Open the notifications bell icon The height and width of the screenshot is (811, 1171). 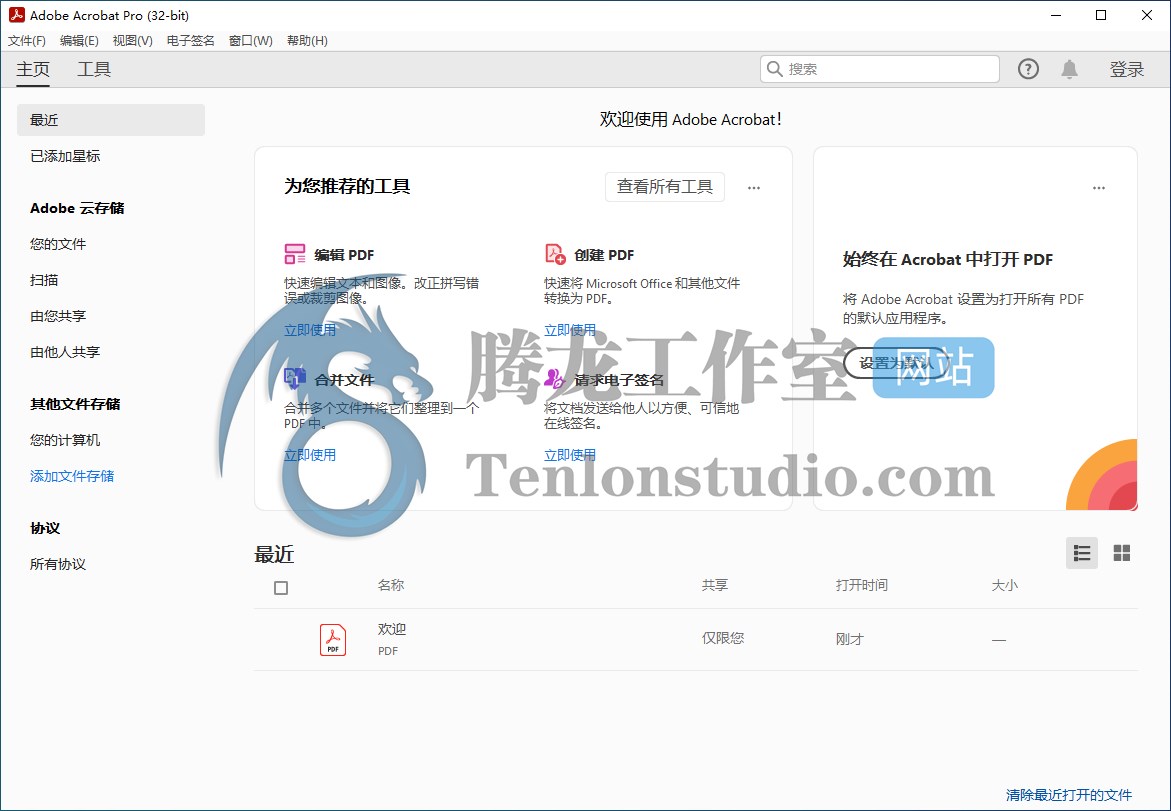(x=1069, y=69)
